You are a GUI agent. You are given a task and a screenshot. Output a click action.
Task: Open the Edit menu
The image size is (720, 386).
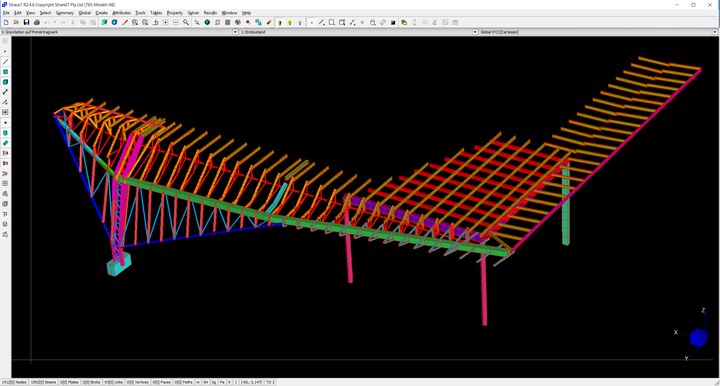(17, 13)
